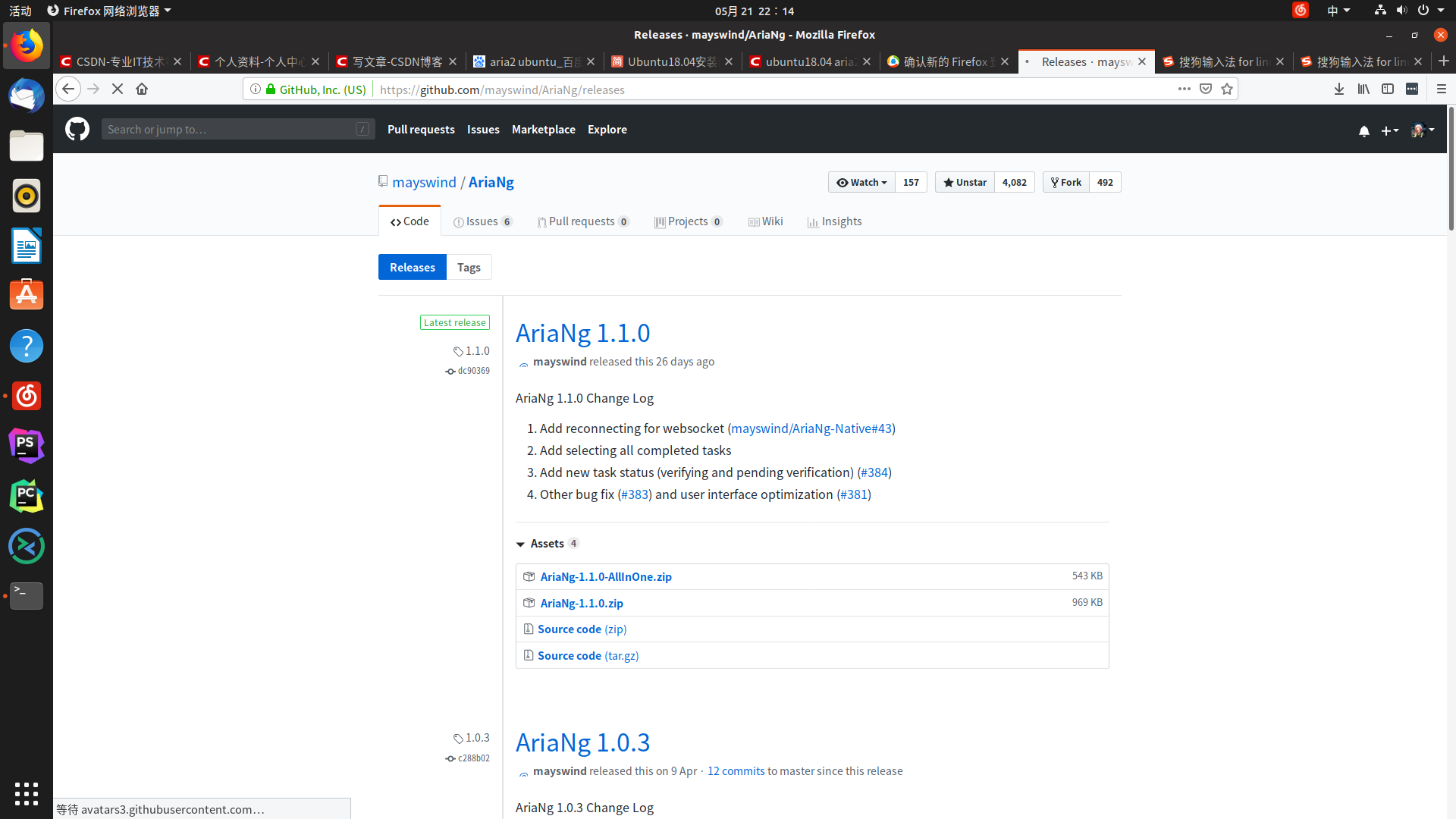Open the profile avatar dropdown
1456x819 pixels.
pyautogui.click(x=1422, y=130)
